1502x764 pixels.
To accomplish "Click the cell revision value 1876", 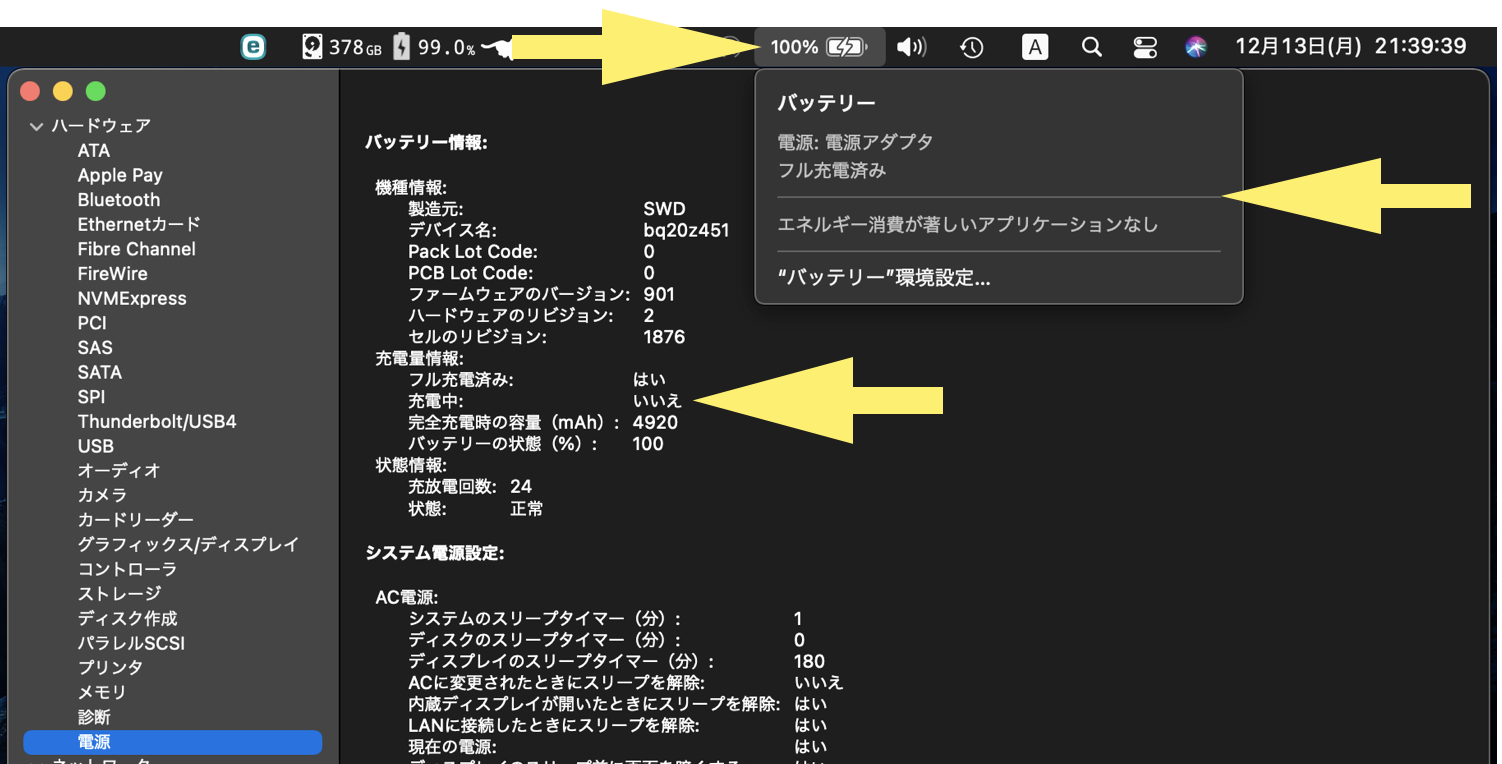I will [x=664, y=337].
